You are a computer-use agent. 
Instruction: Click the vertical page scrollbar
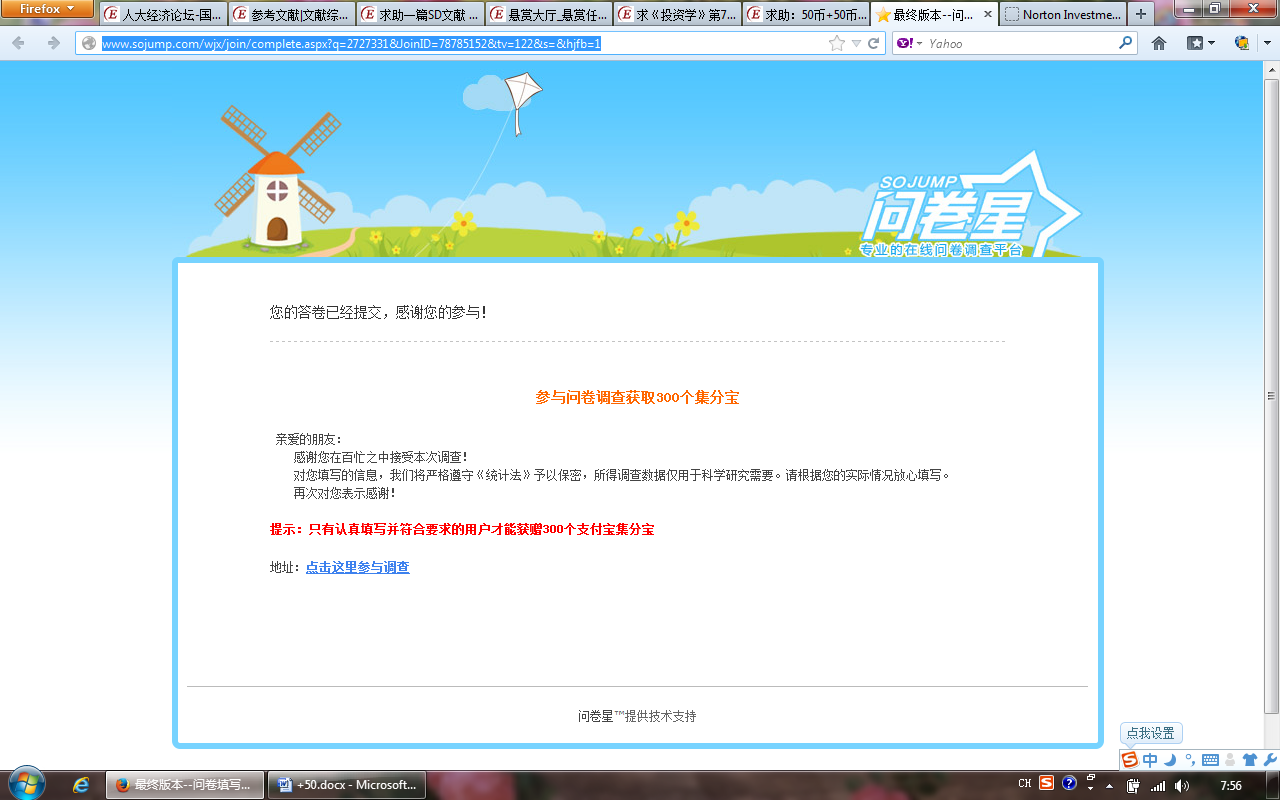click(x=1271, y=395)
